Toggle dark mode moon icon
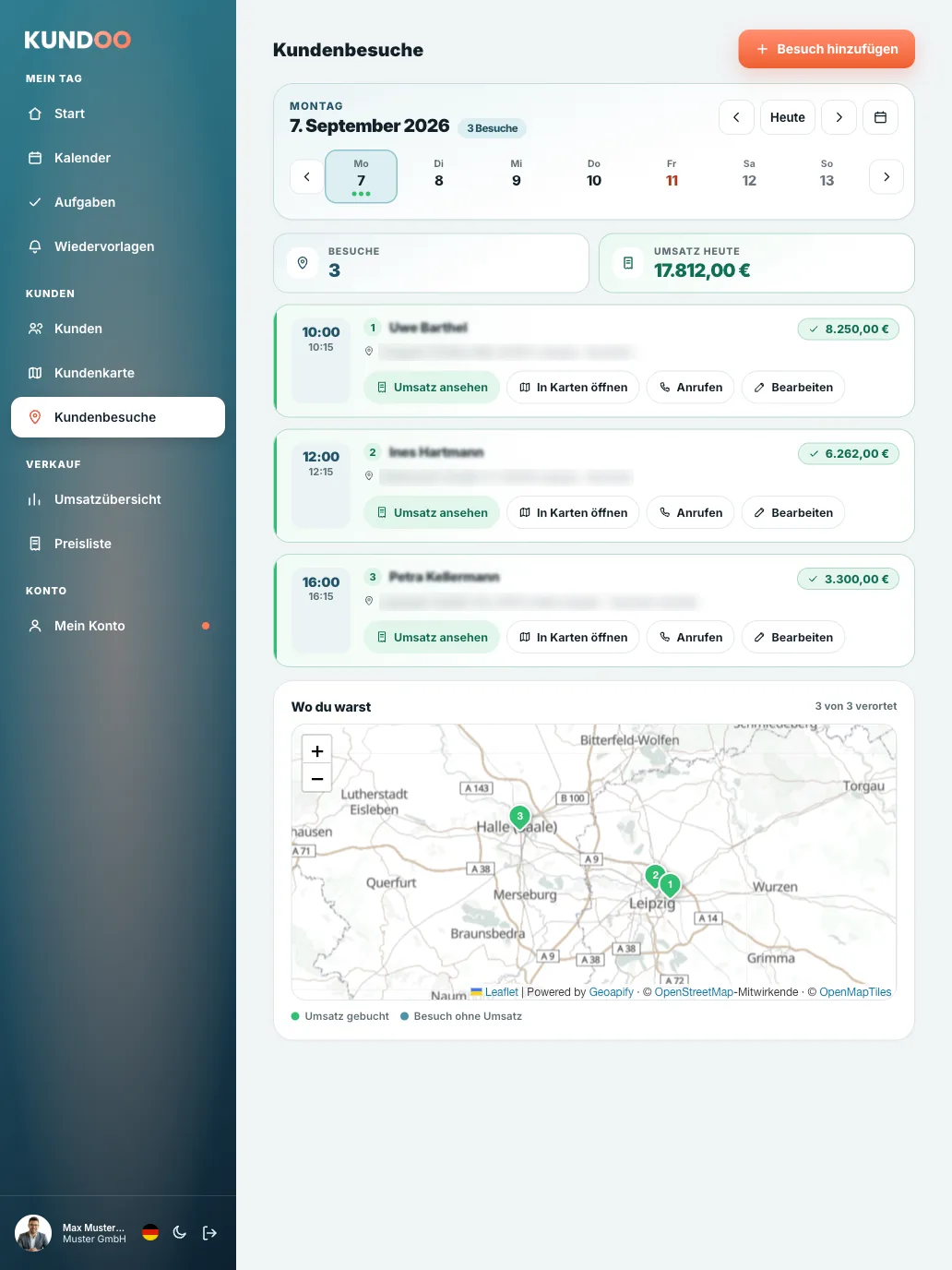Screen dimensions: 952x1270 coord(180,1233)
